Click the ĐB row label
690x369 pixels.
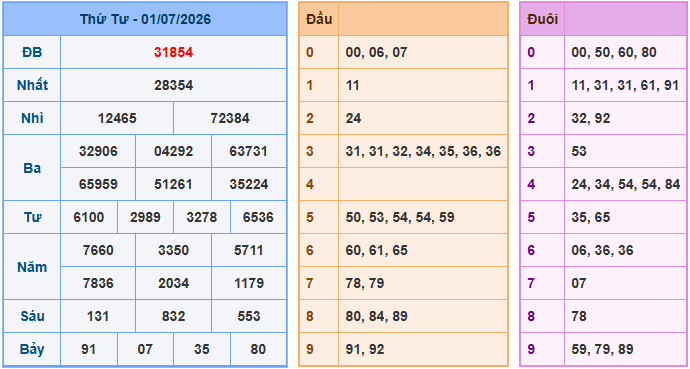tap(32, 52)
